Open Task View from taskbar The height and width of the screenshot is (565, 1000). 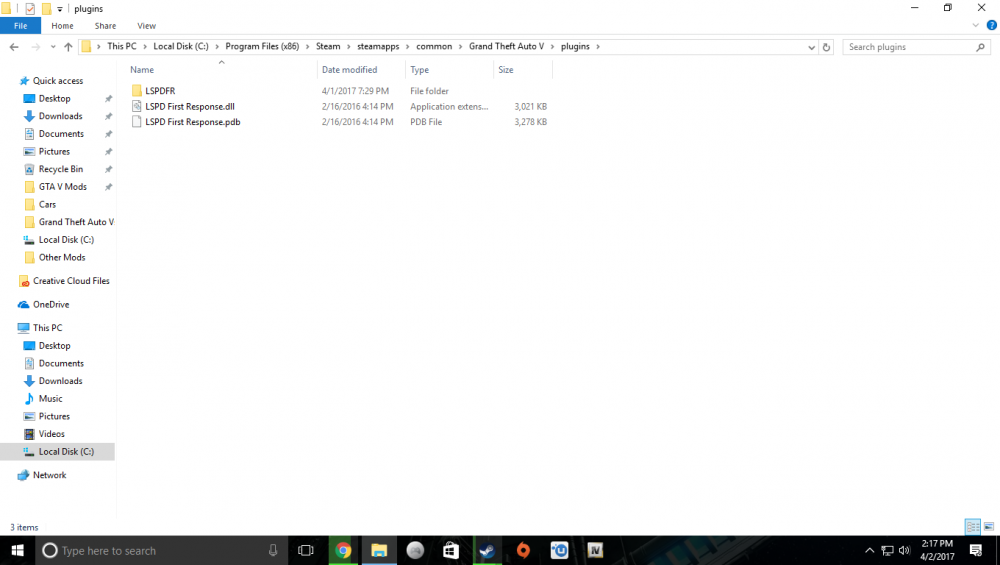click(x=306, y=550)
